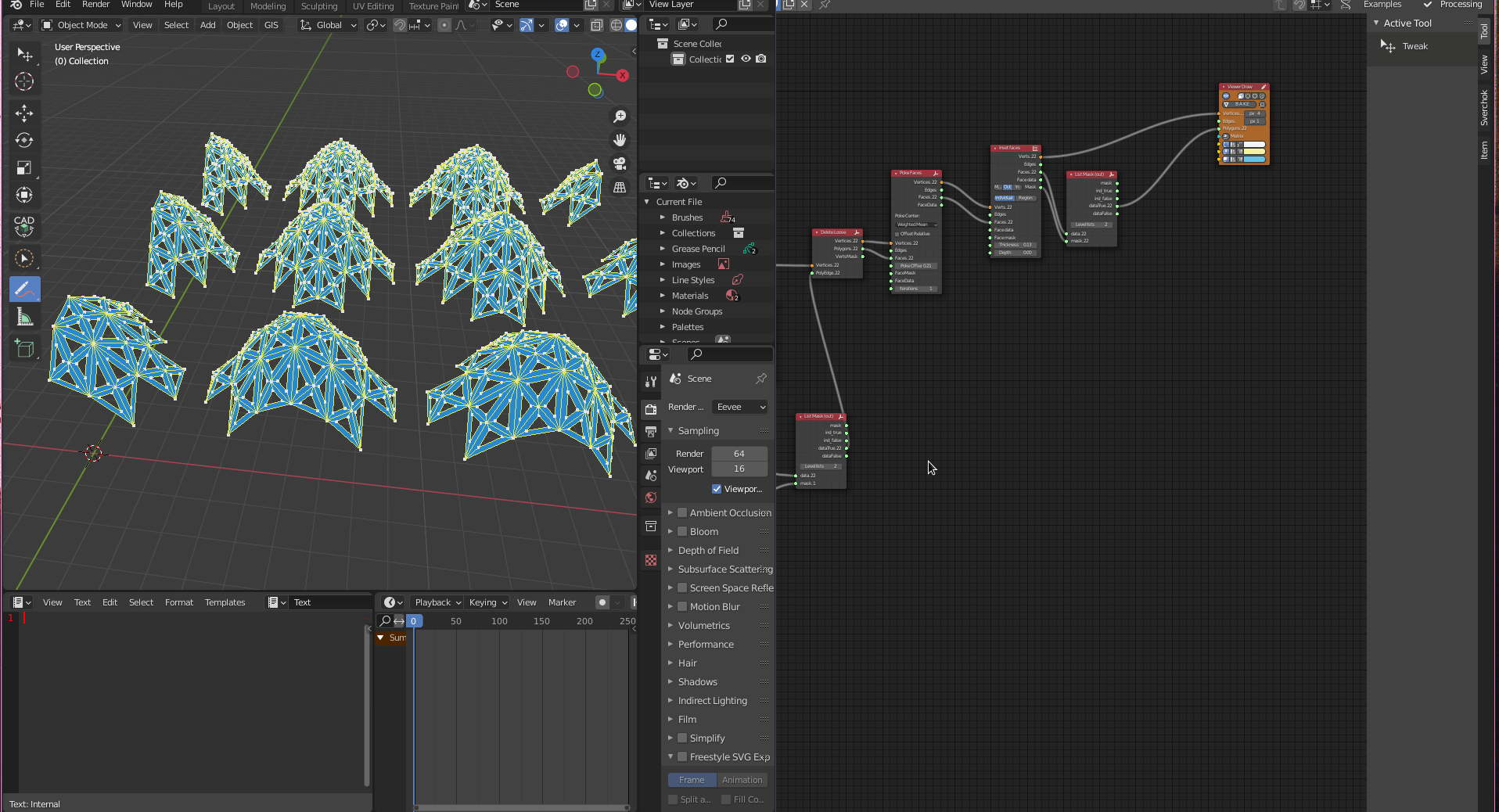Click white vertex color swatch on Viewer Draw

(x=1254, y=144)
